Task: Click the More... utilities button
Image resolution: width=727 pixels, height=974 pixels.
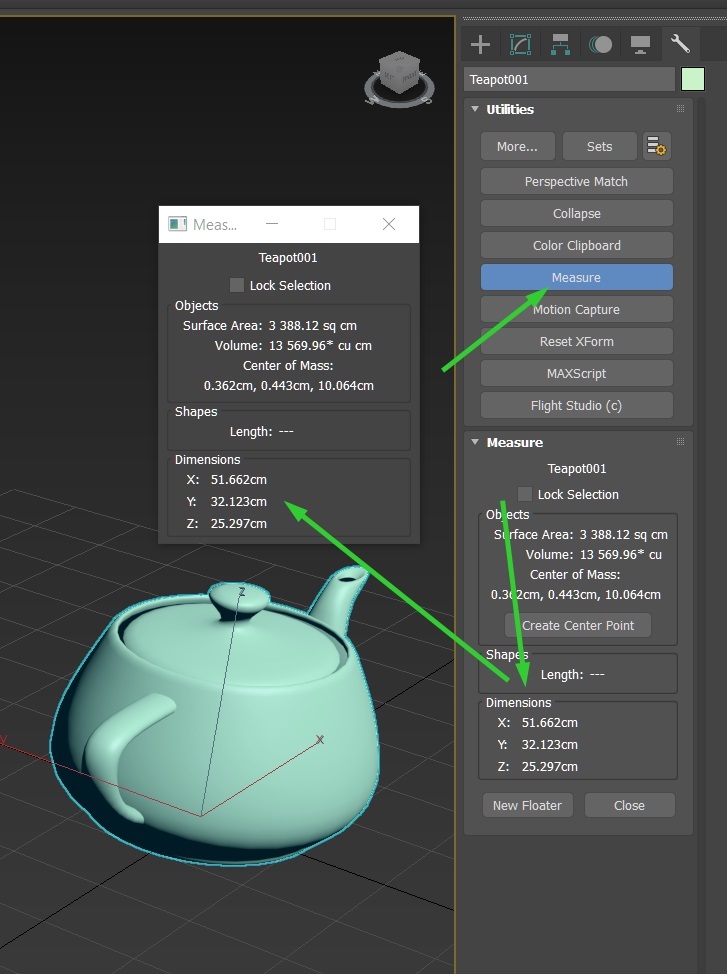Action: tap(516, 146)
